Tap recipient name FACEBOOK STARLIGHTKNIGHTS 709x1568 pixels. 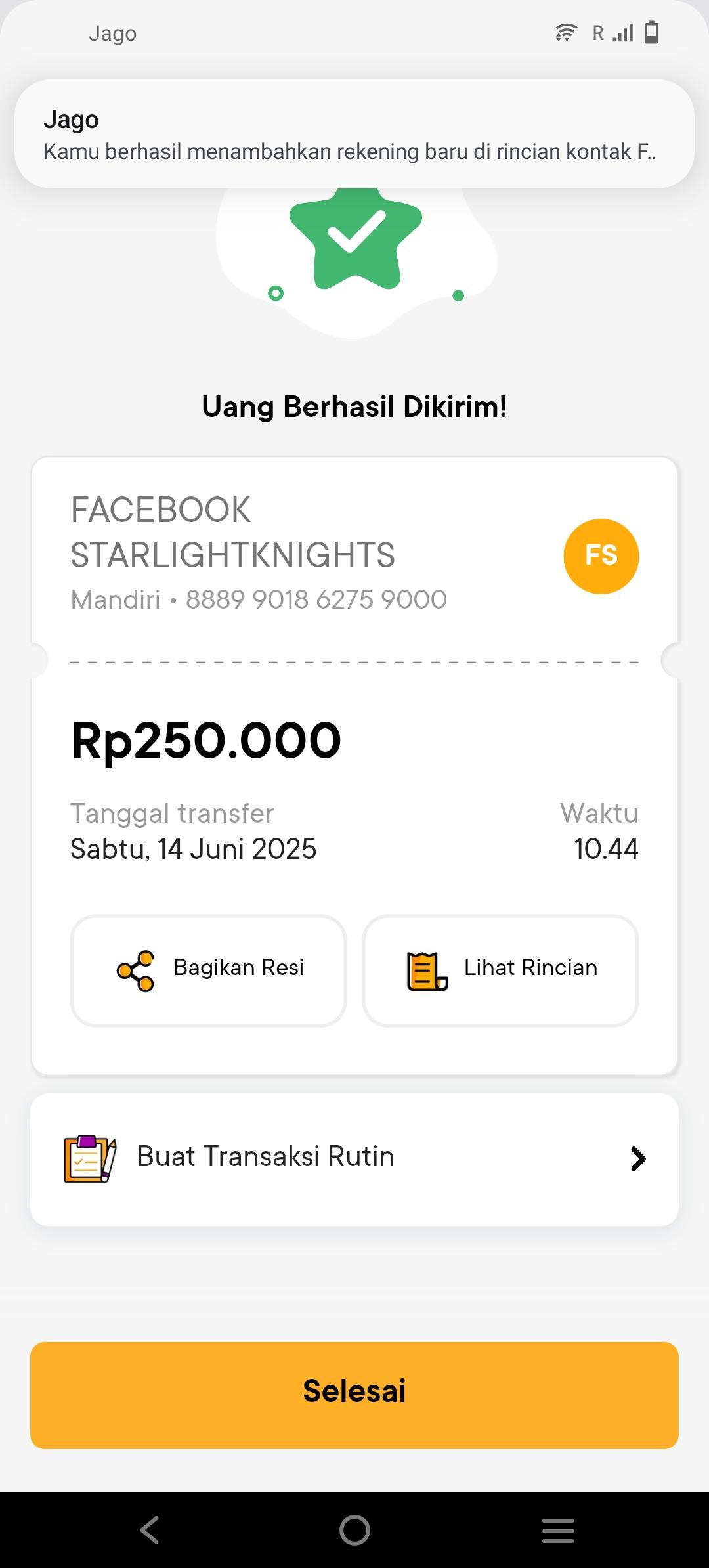(232, 532)
